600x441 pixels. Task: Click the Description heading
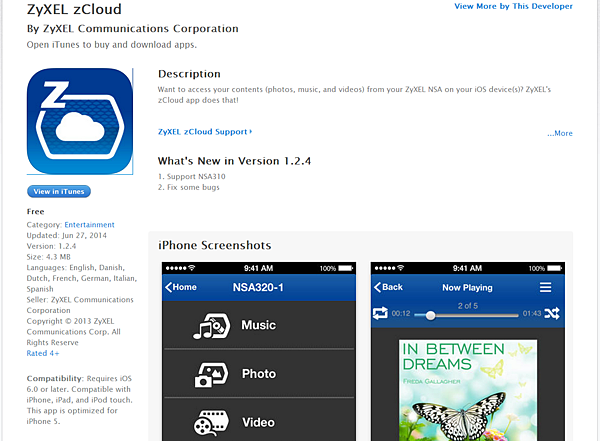tap(189, 74)
